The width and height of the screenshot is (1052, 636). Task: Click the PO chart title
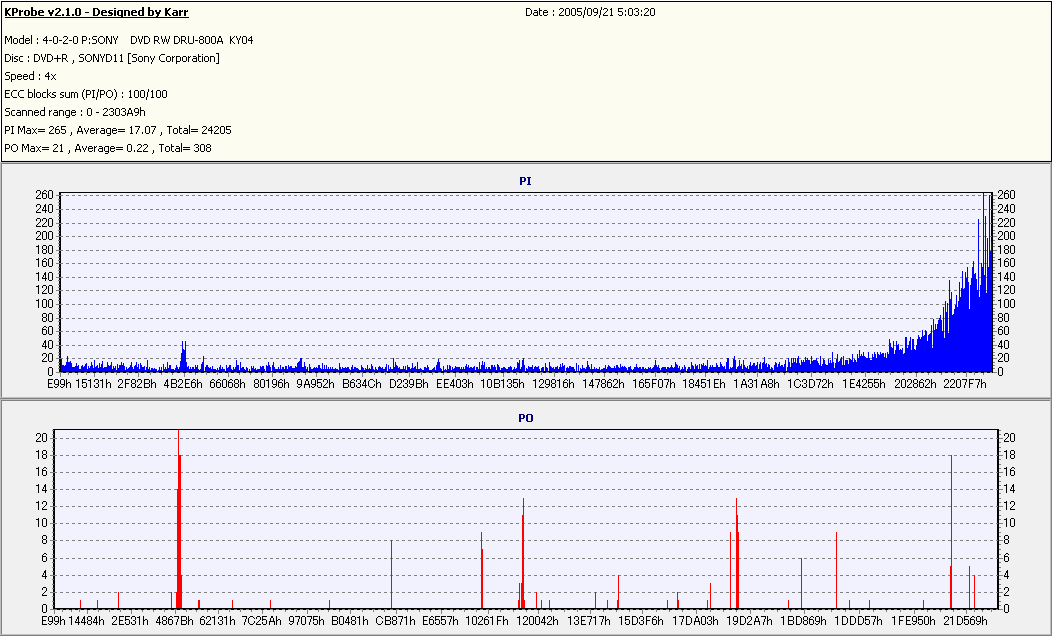pos(525,418)
